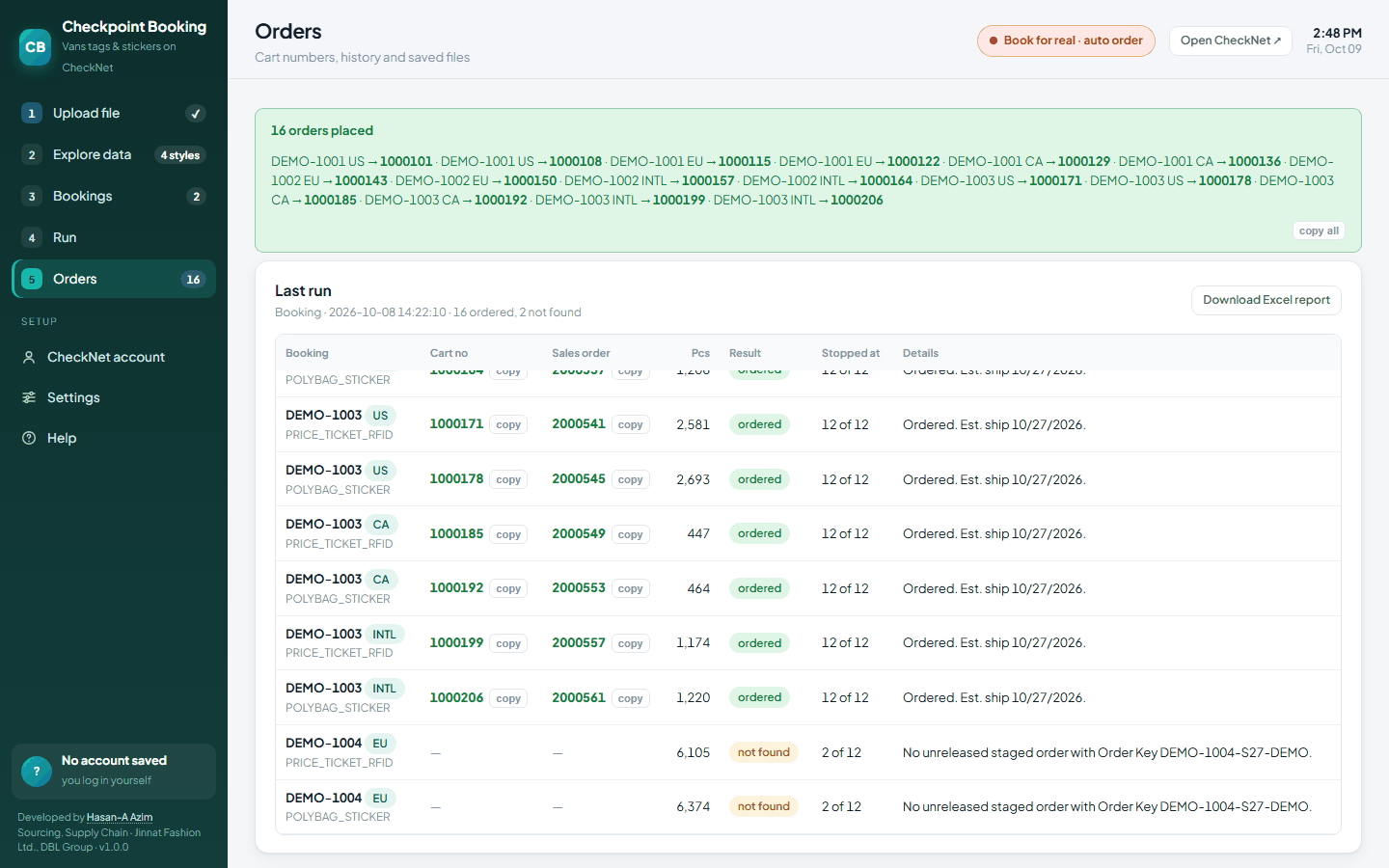Click sales order 2000561 in the table
The image size is (1389, 868).
[x=579, y=697]
